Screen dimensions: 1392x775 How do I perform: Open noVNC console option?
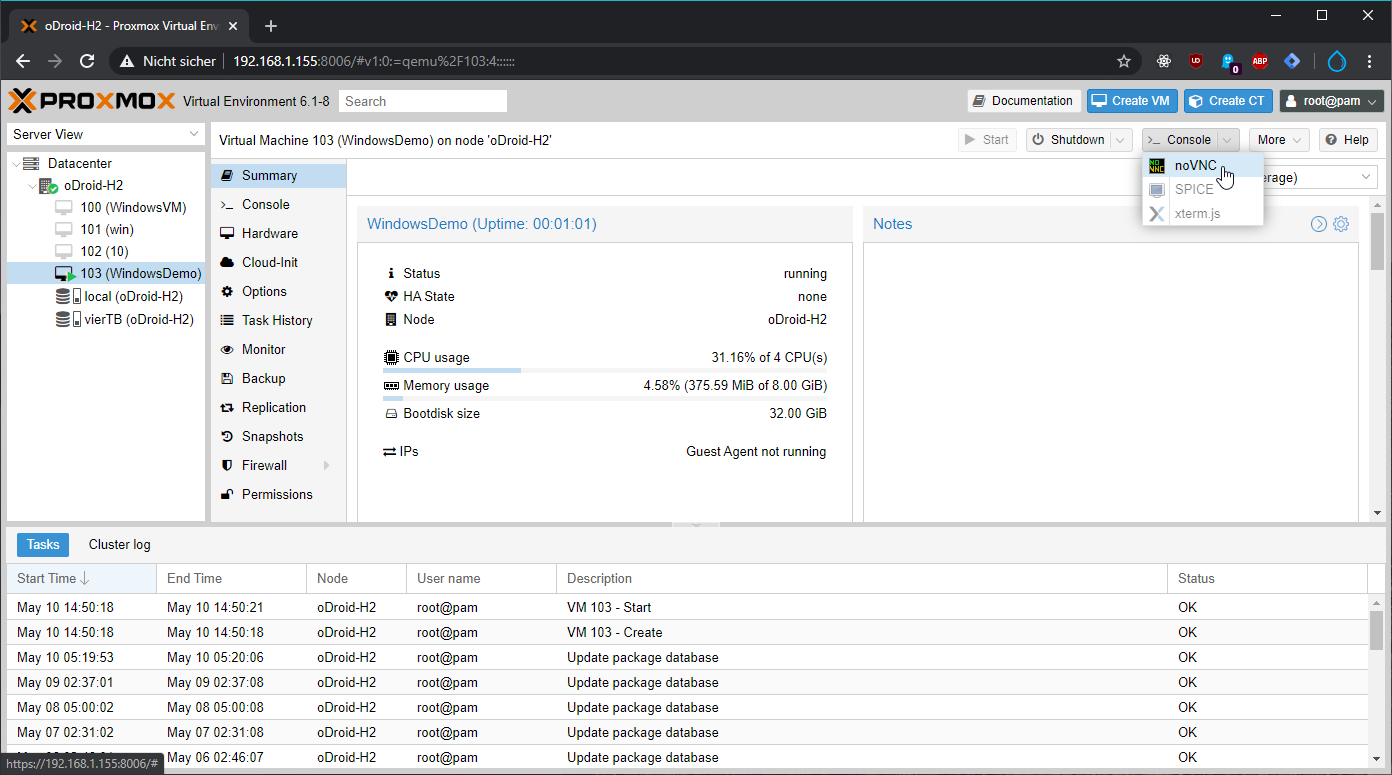click(1203, 166)
